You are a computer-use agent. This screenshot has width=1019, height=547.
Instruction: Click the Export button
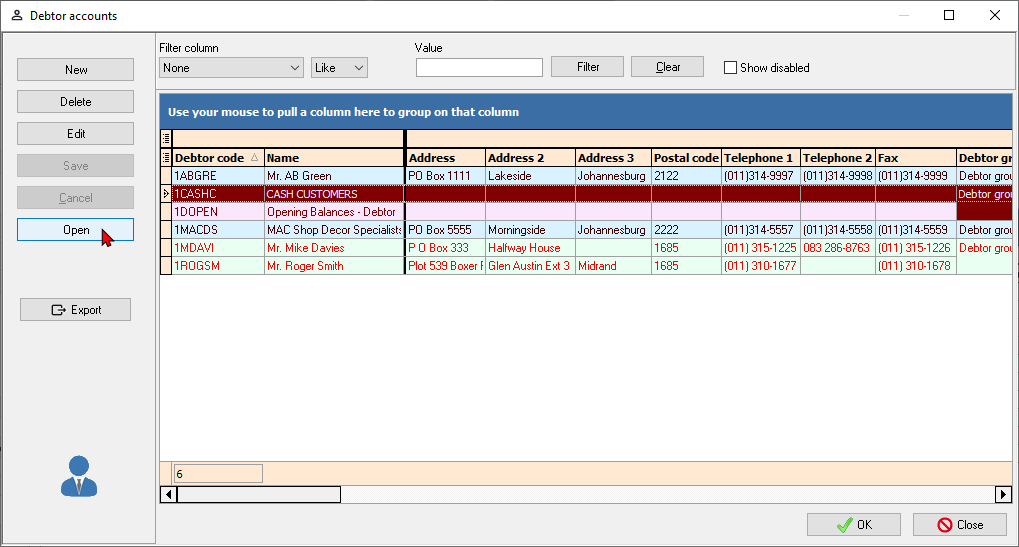pos(75,310)
